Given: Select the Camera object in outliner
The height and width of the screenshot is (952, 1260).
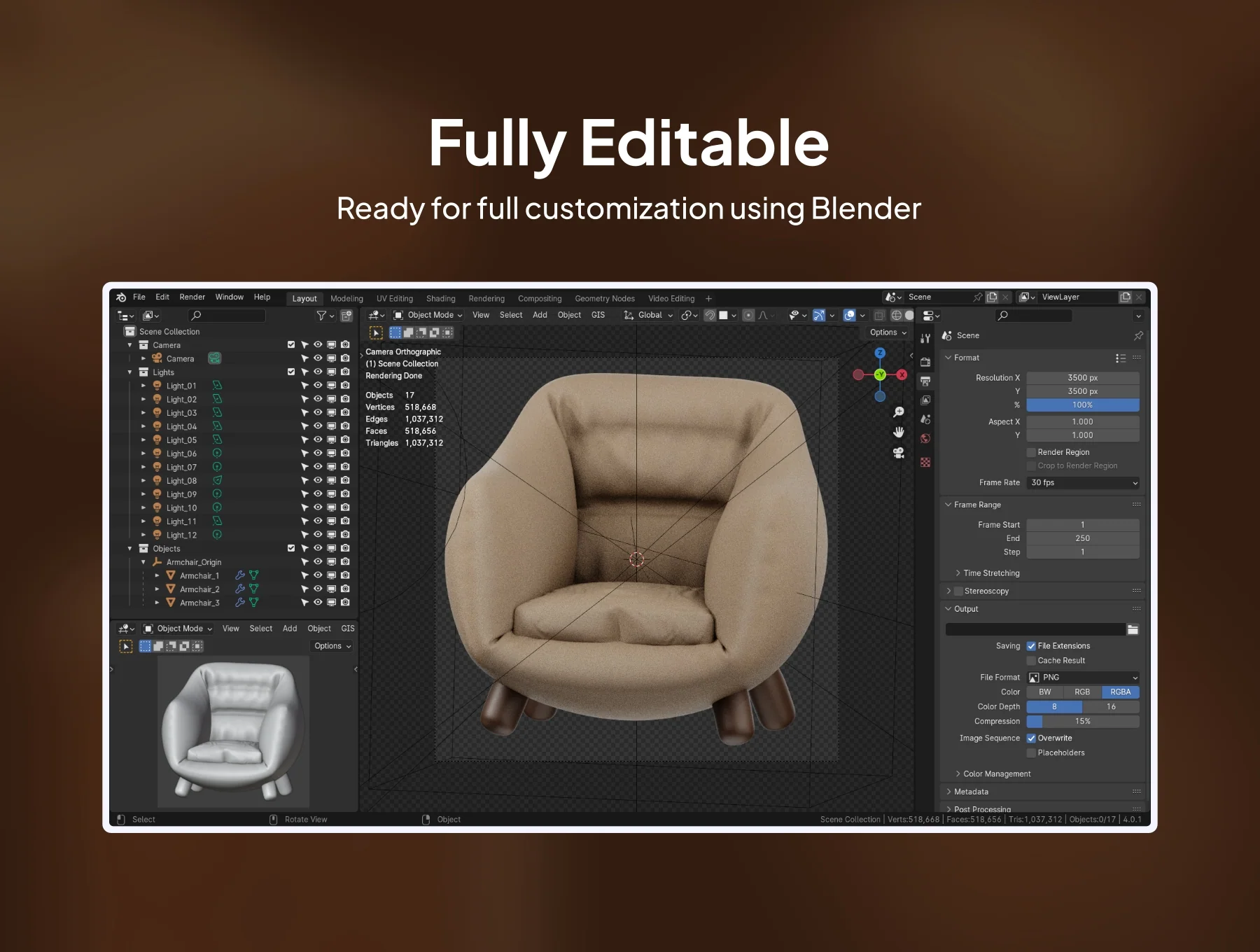Looking at the screenshot, I should click(180, 359).
